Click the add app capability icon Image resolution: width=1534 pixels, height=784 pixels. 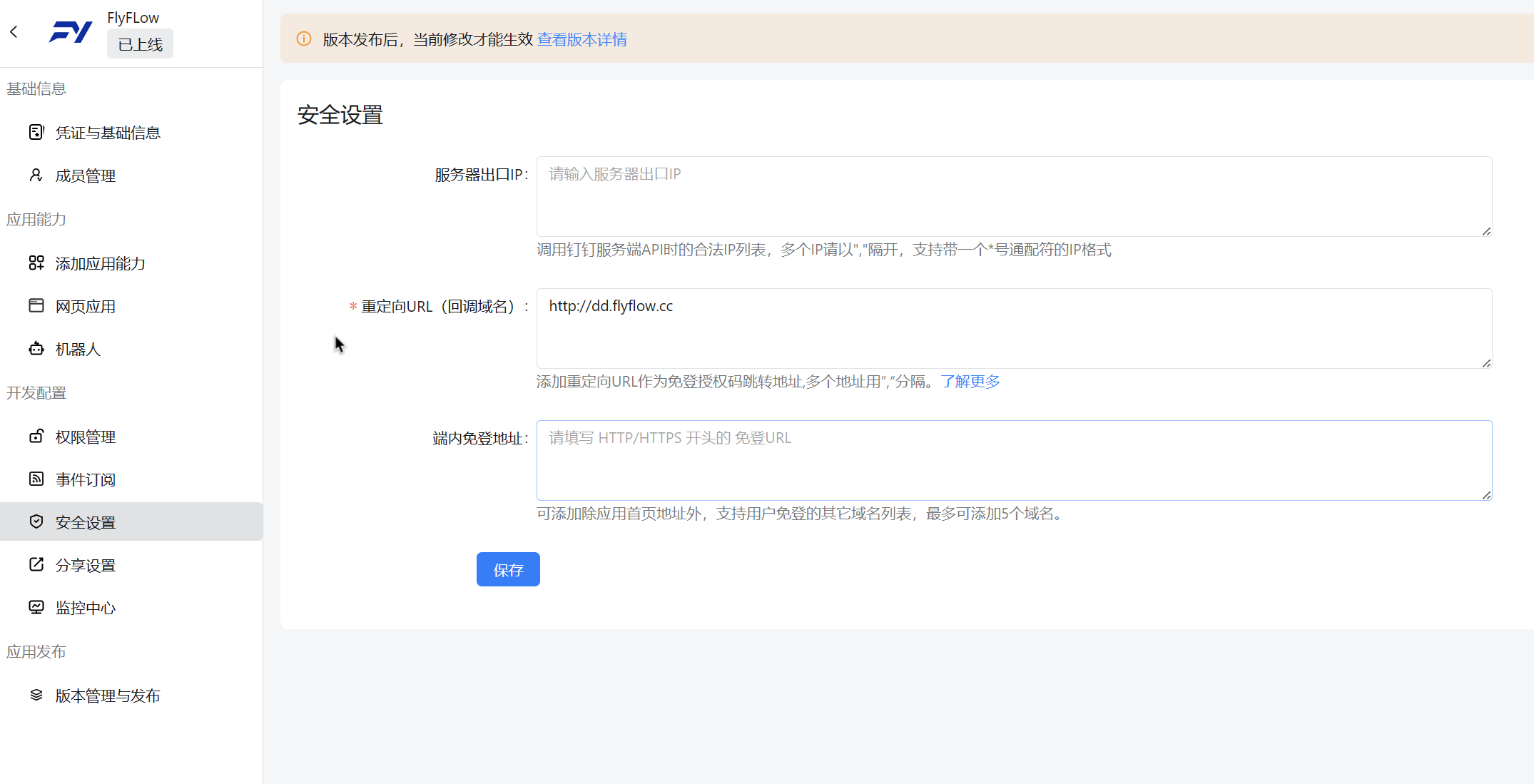point(36,263)
